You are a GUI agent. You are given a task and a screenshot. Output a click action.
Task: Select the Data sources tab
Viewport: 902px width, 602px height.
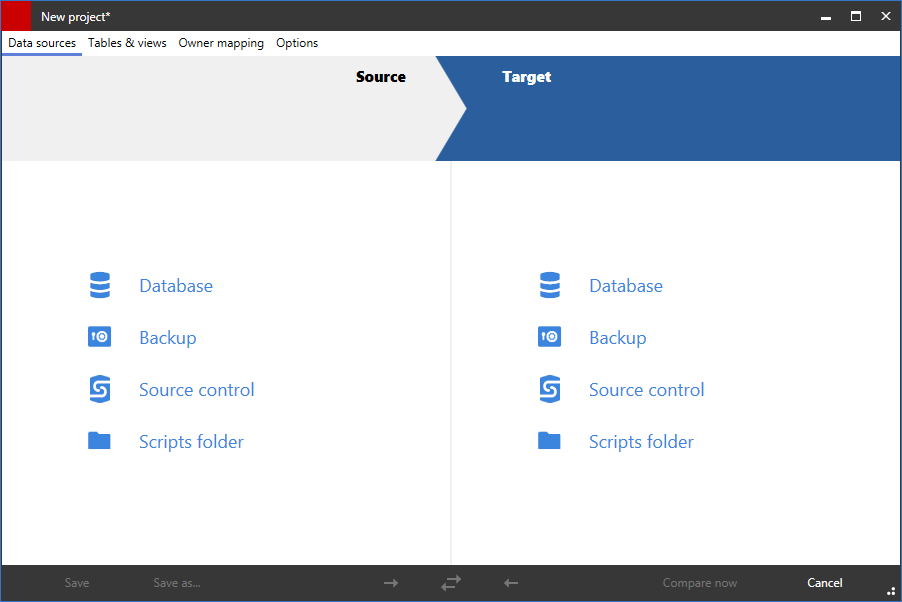[41, 43]
